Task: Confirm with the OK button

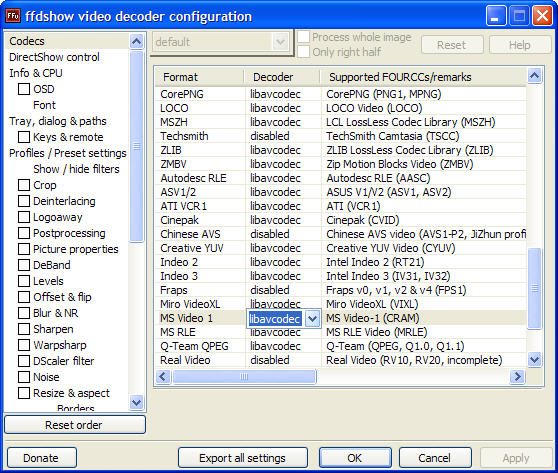Action: click(x=355, y=458)
